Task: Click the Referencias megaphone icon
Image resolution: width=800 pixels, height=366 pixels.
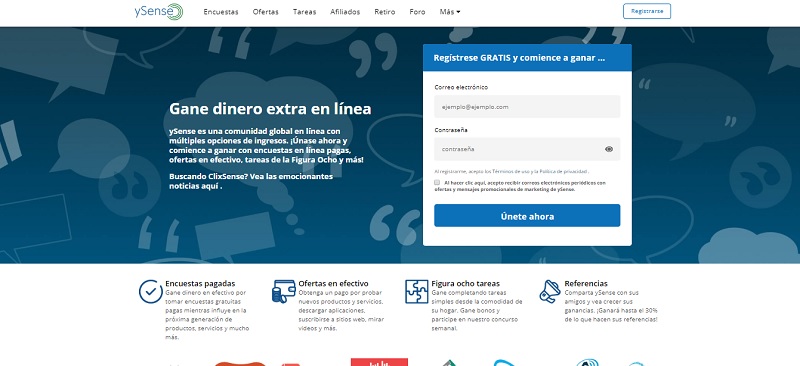Action: pos(549,291)
